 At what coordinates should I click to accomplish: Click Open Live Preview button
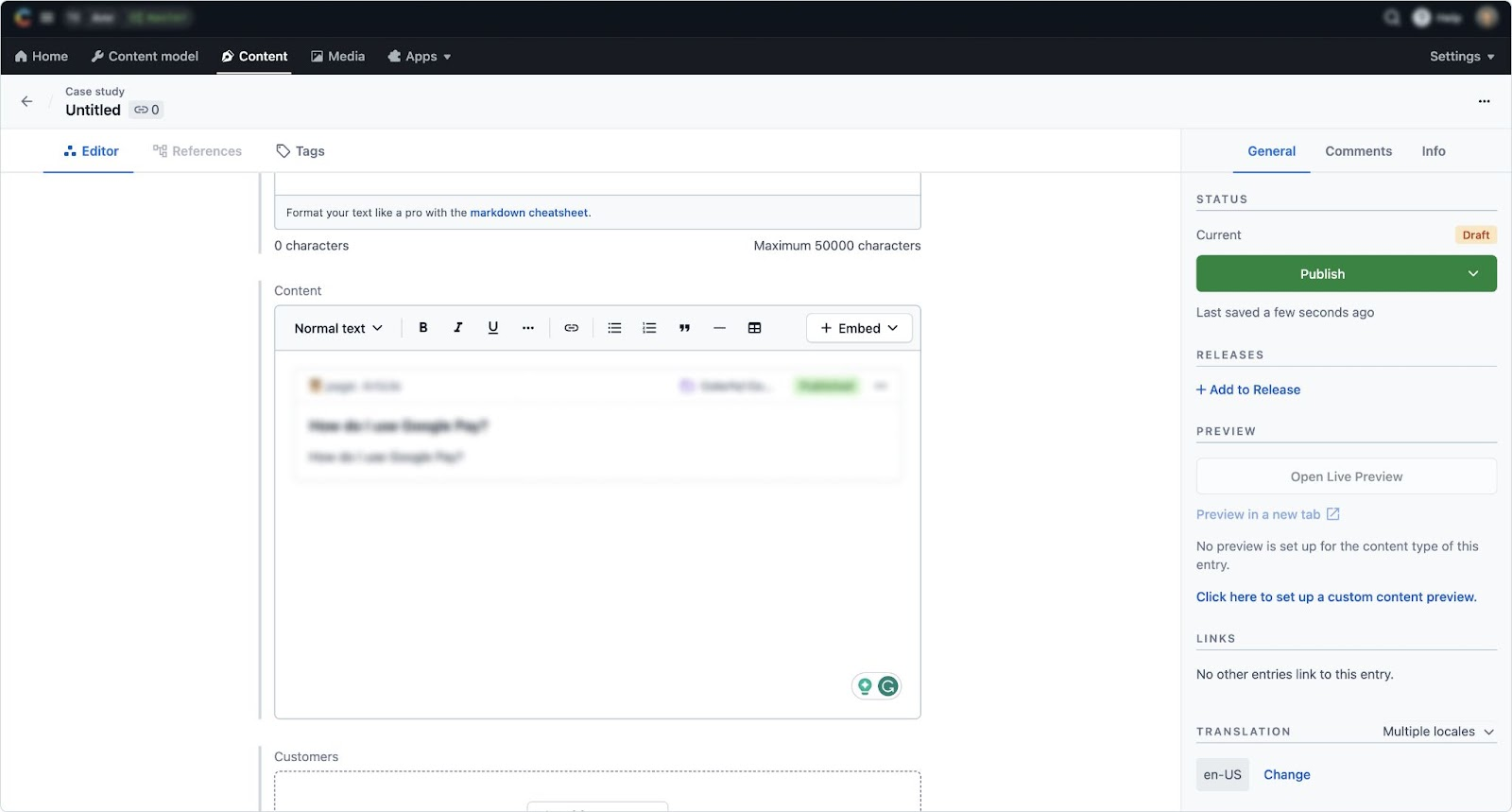[x=1347, y=476]
